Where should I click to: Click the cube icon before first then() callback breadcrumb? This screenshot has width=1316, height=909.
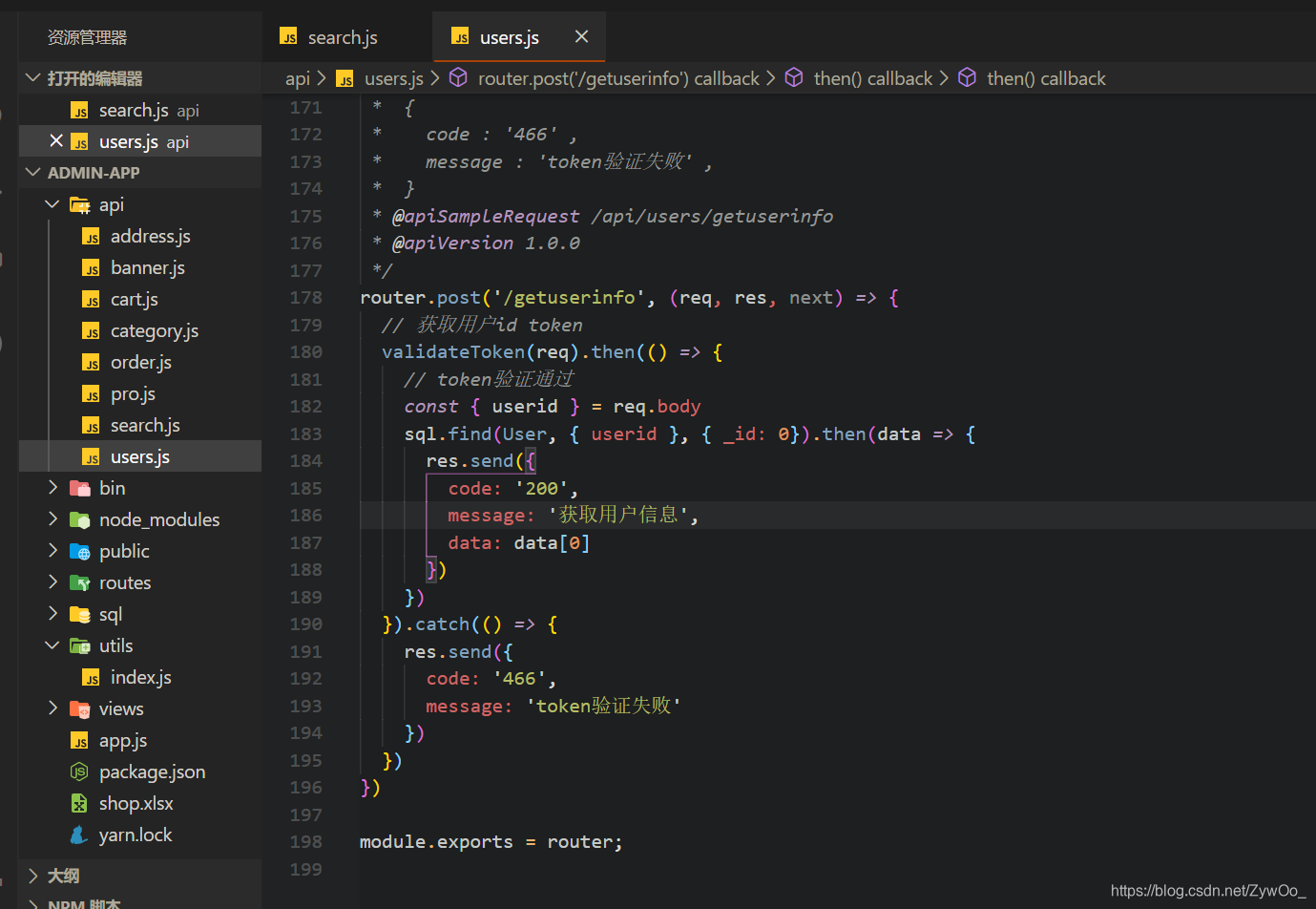click(x=794, y=77)
